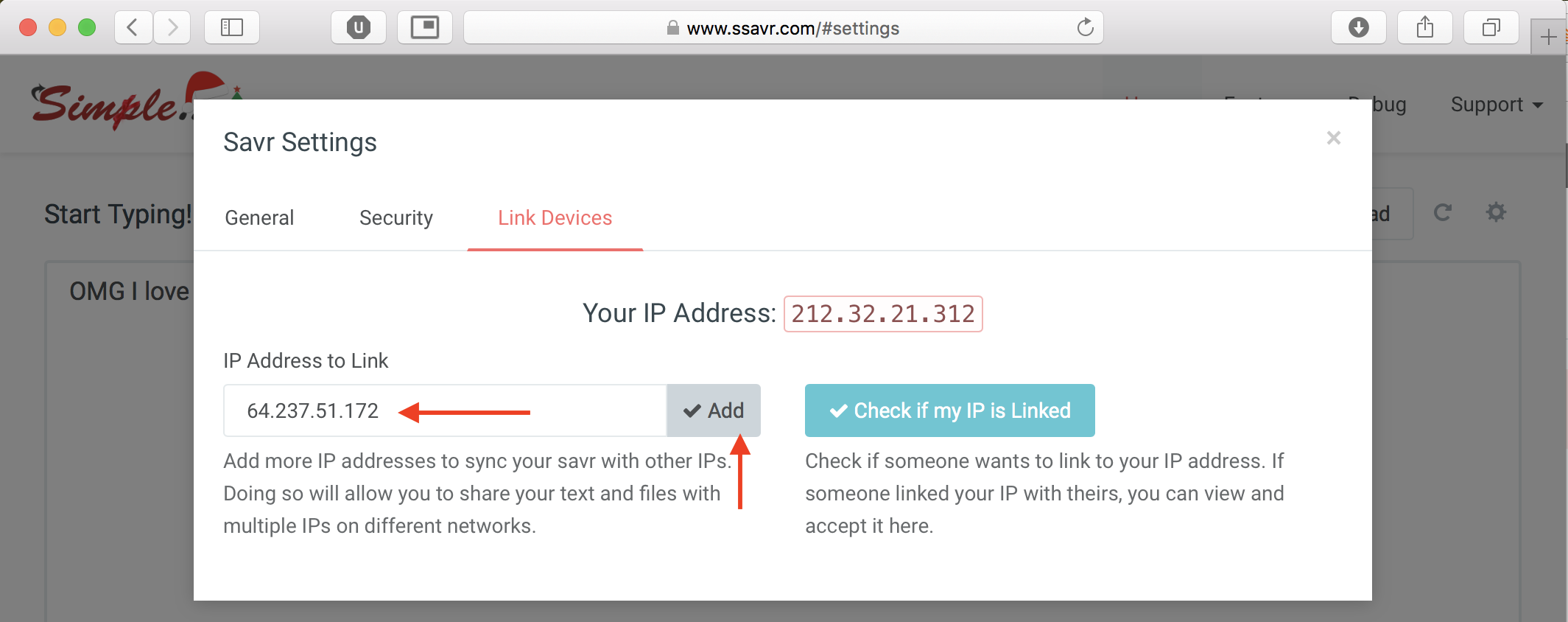Switch to the General tab
The height and width of the screenshot is (622, 1568).
point(259,218)
